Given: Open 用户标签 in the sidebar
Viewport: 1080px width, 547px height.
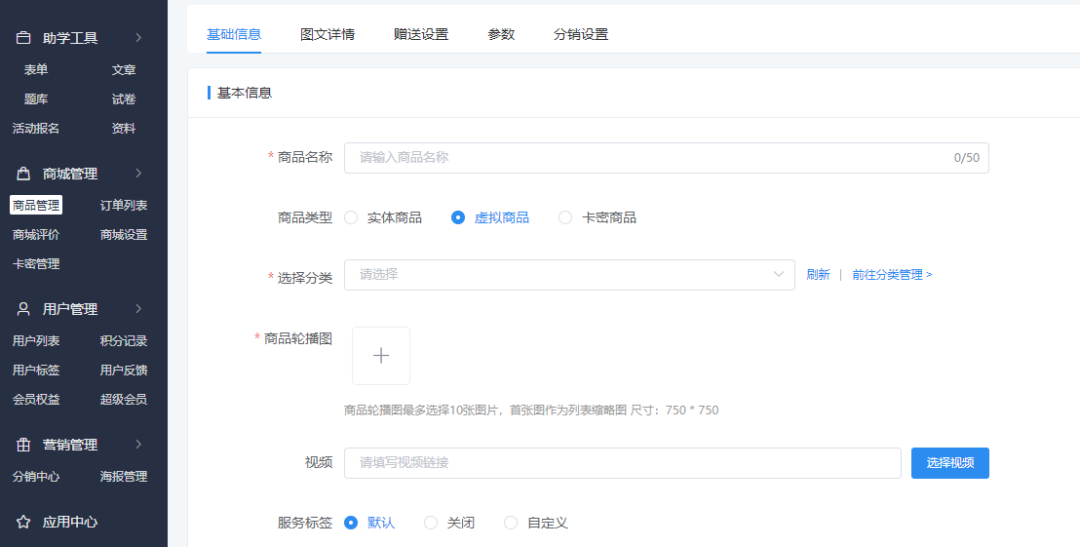Looking at the screenshot, I should point(36,371).
